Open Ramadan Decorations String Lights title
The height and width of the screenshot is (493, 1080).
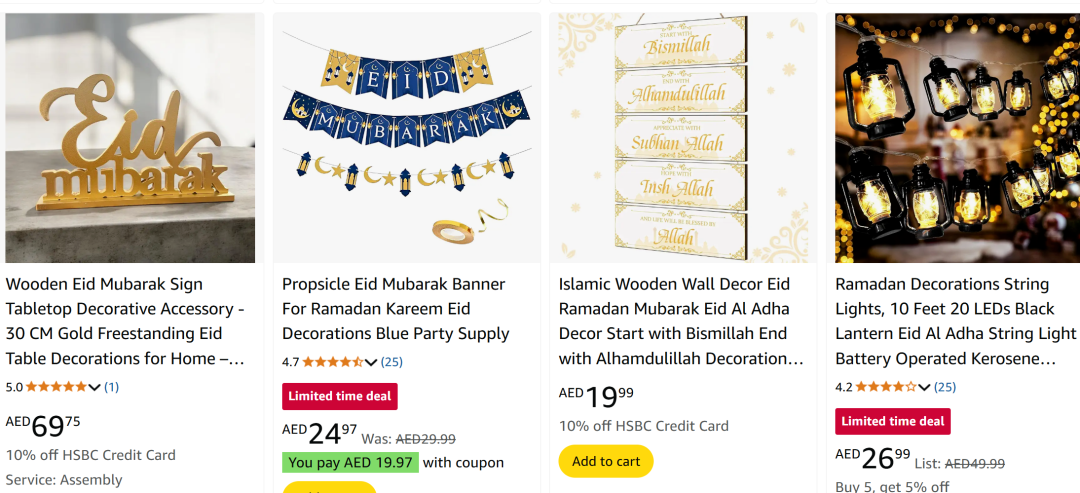click(x=955, y=322)
